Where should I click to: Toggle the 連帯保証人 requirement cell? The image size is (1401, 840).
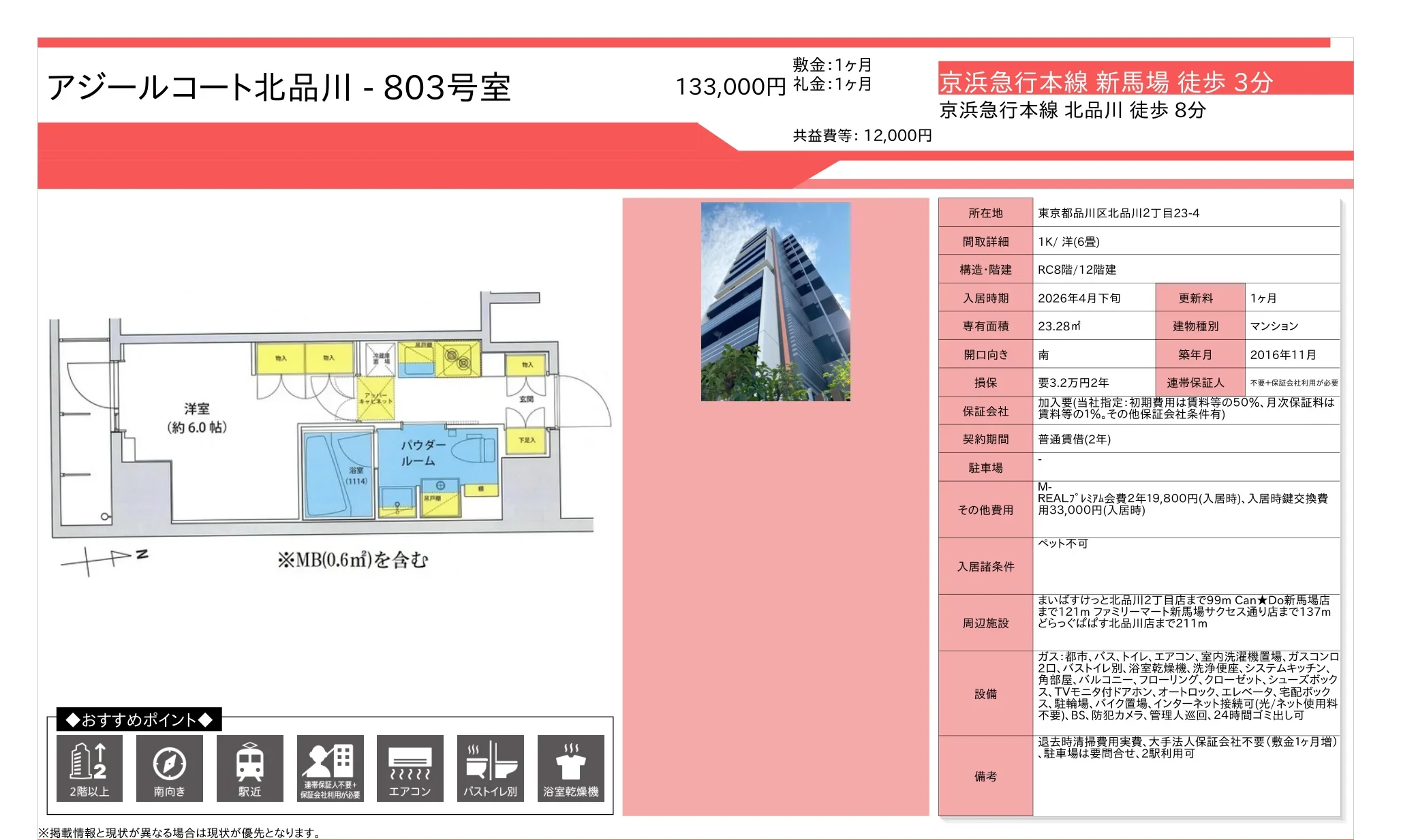point(1199,383)
